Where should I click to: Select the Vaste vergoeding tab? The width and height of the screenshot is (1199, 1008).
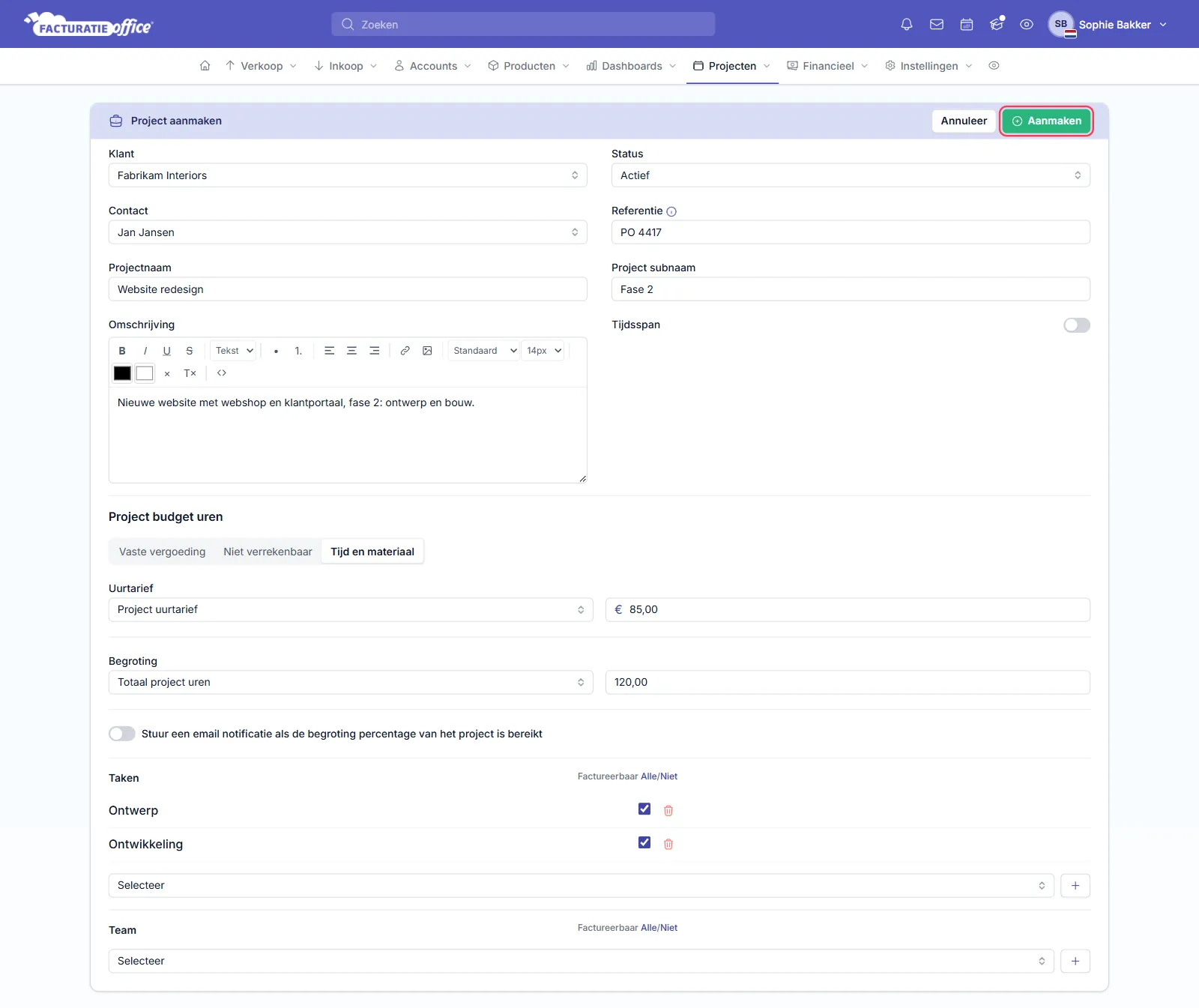162,552
